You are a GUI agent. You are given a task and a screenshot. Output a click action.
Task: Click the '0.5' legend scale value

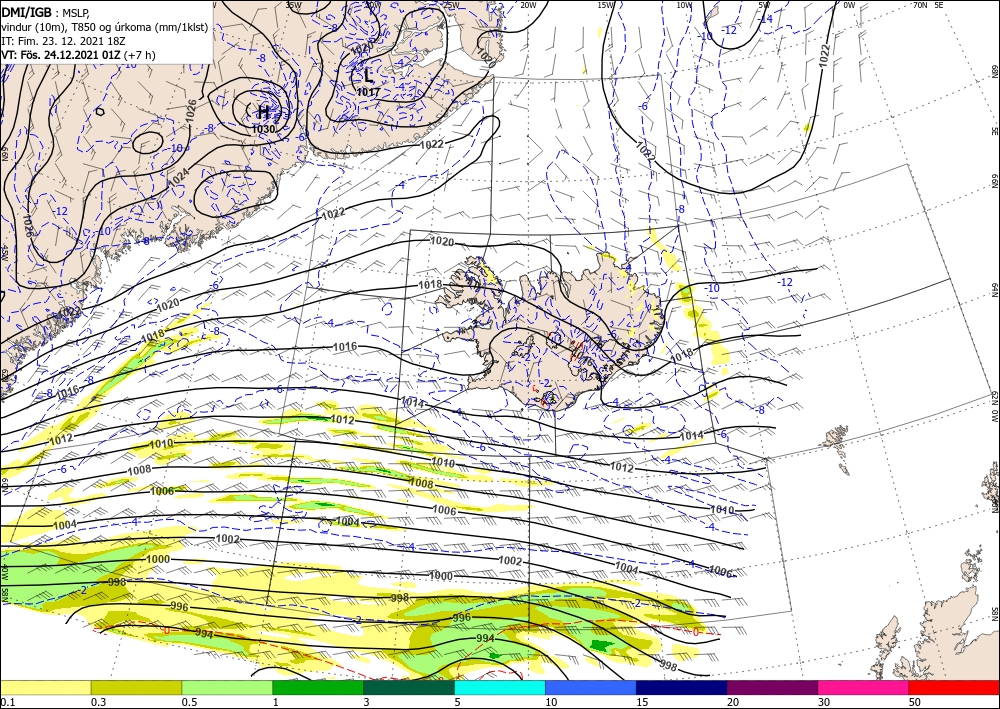tap(189, 702)
